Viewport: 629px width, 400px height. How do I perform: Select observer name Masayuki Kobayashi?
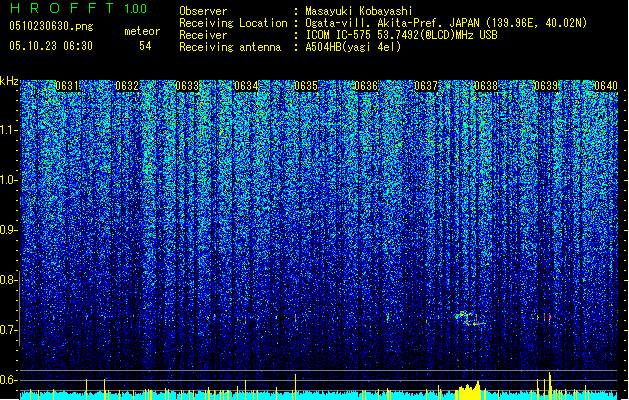click(359, 11)
